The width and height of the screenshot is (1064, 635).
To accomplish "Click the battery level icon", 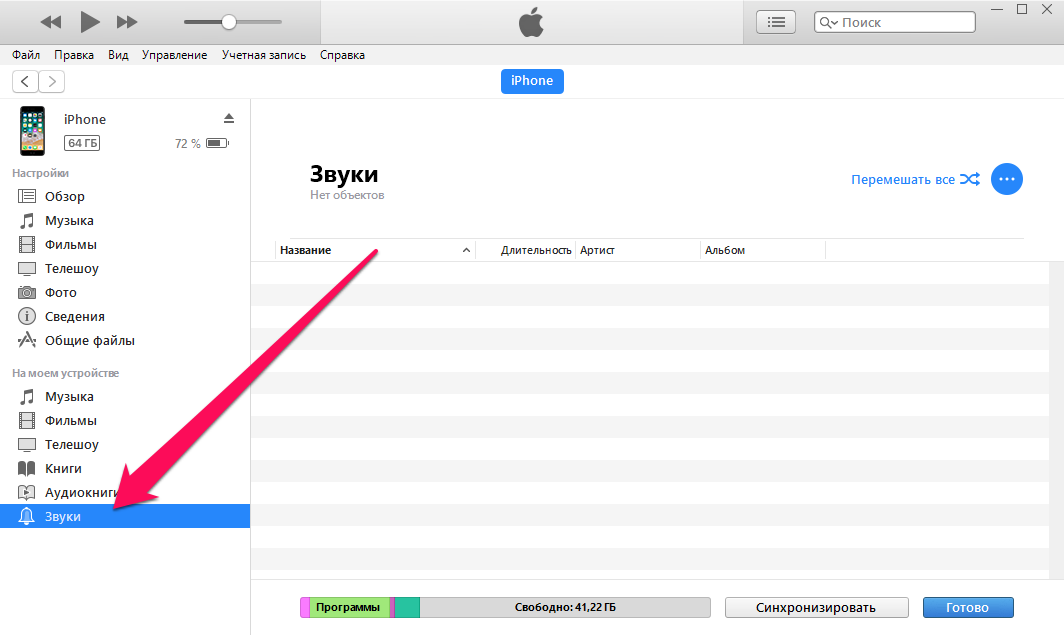I will [217, 143].
